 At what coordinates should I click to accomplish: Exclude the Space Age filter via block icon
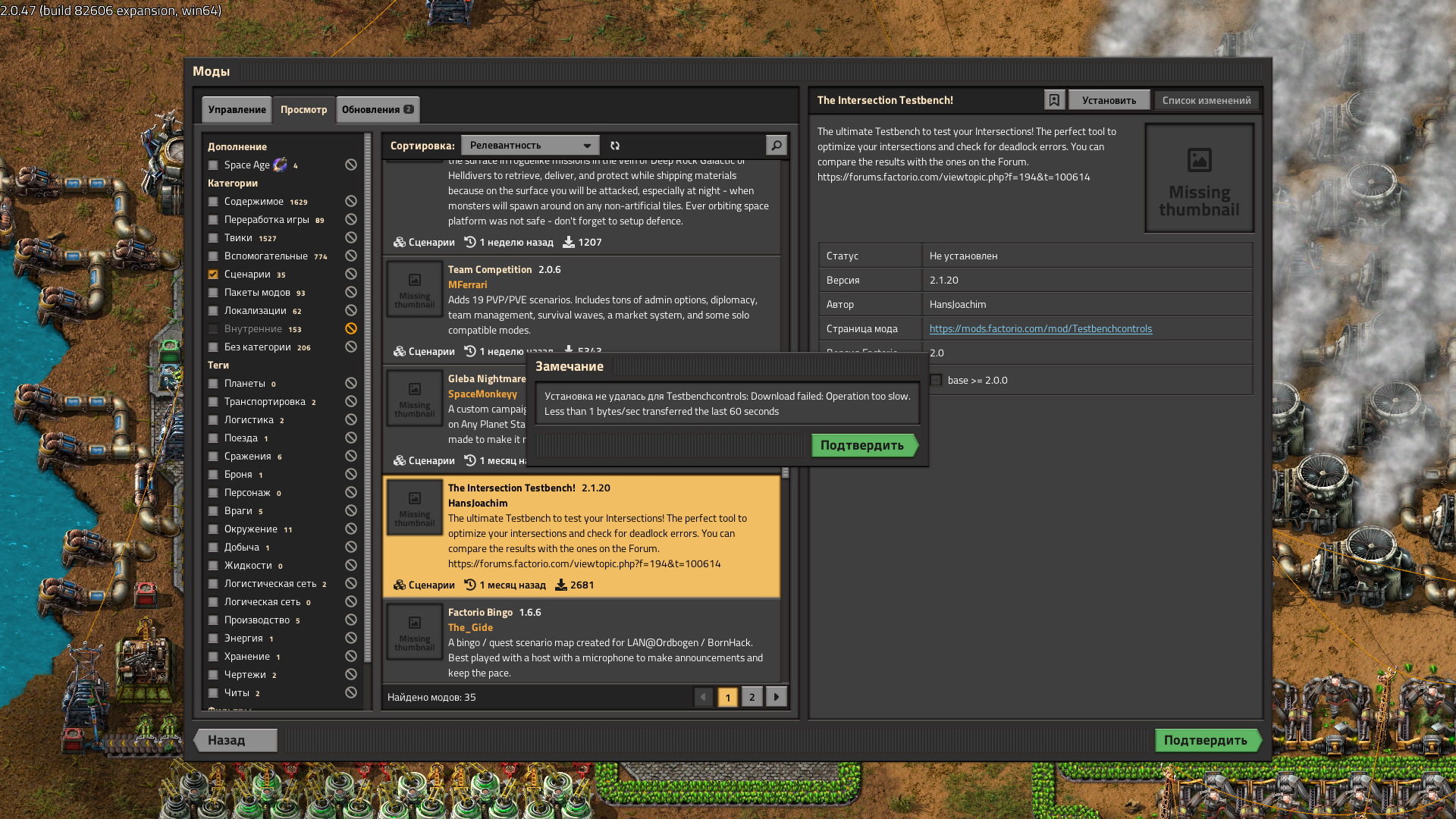pyautogui.click(x=351, y=165)
